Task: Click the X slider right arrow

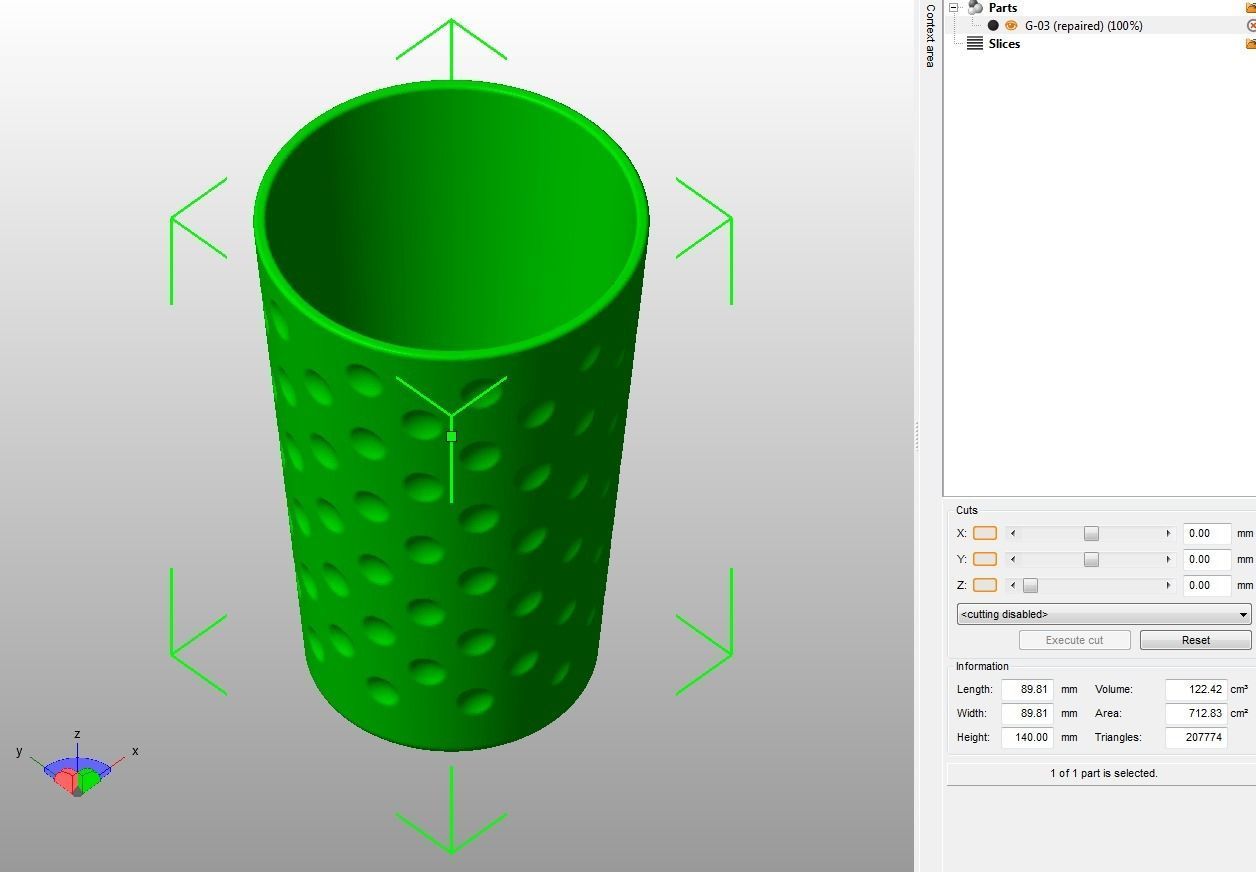Action: coord(1168,533)
